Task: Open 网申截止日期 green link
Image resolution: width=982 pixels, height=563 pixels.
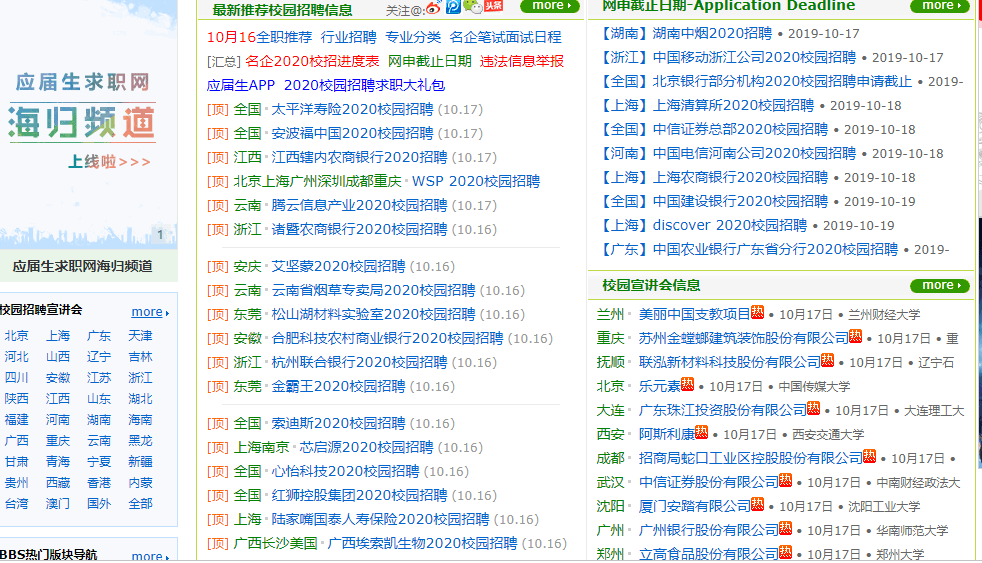Action: pyautogui.click(x=430, y=61)
